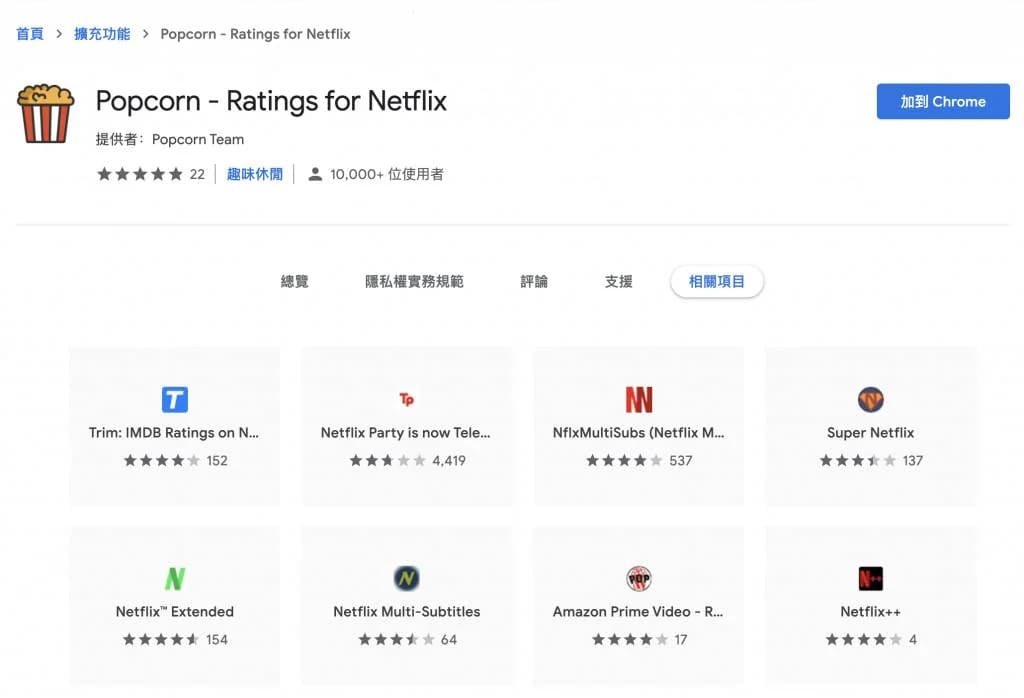Select the green Netflix Extended icon

(x=174, y=577)
